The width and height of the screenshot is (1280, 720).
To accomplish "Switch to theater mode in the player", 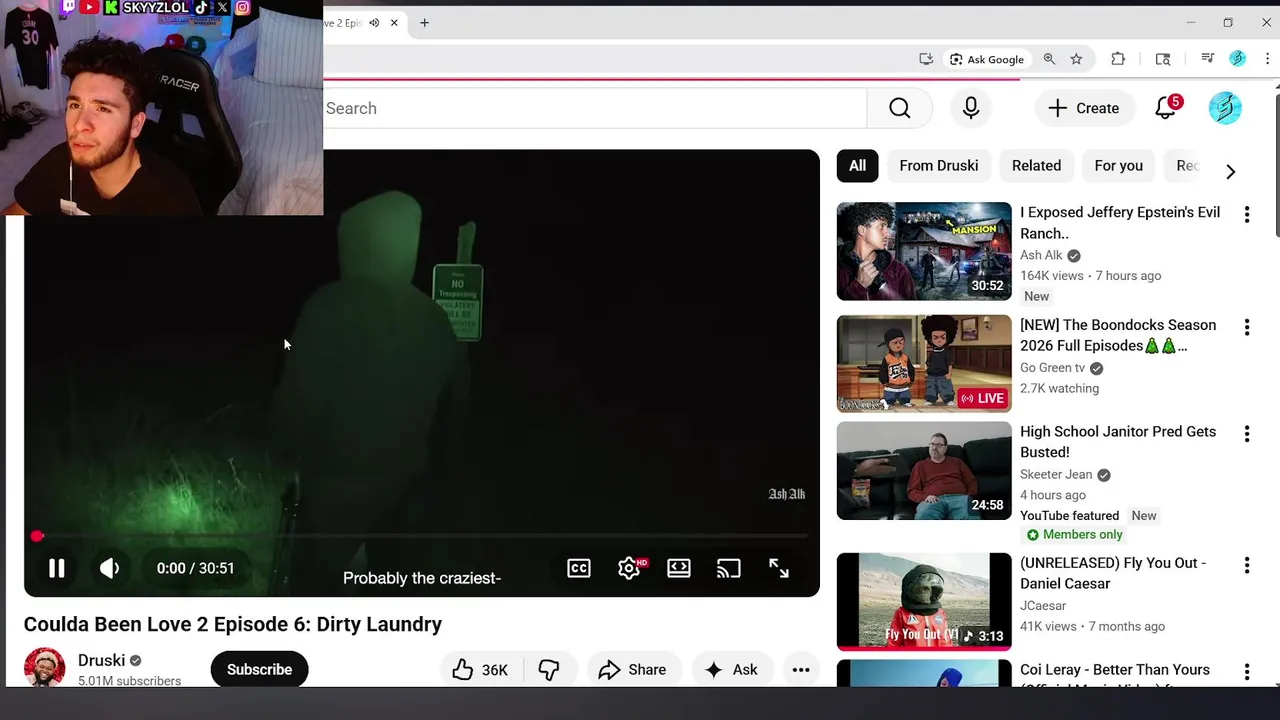I will 679,568.
